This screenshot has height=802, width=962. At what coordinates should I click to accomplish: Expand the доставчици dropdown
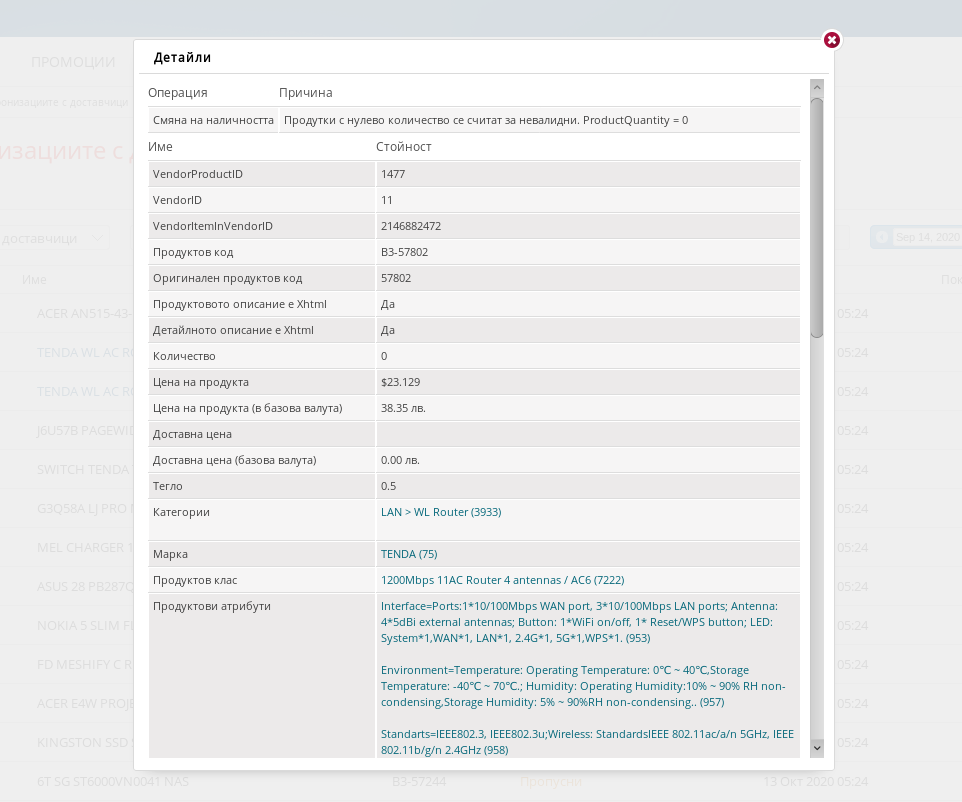tap(54, 238)
